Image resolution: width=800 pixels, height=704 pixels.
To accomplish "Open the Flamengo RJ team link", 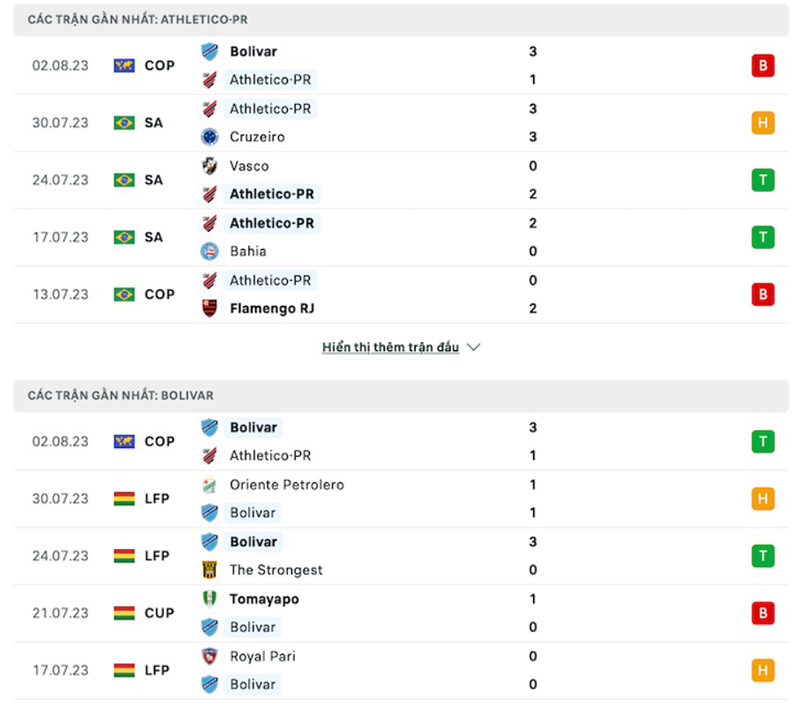I will [272, 308].
